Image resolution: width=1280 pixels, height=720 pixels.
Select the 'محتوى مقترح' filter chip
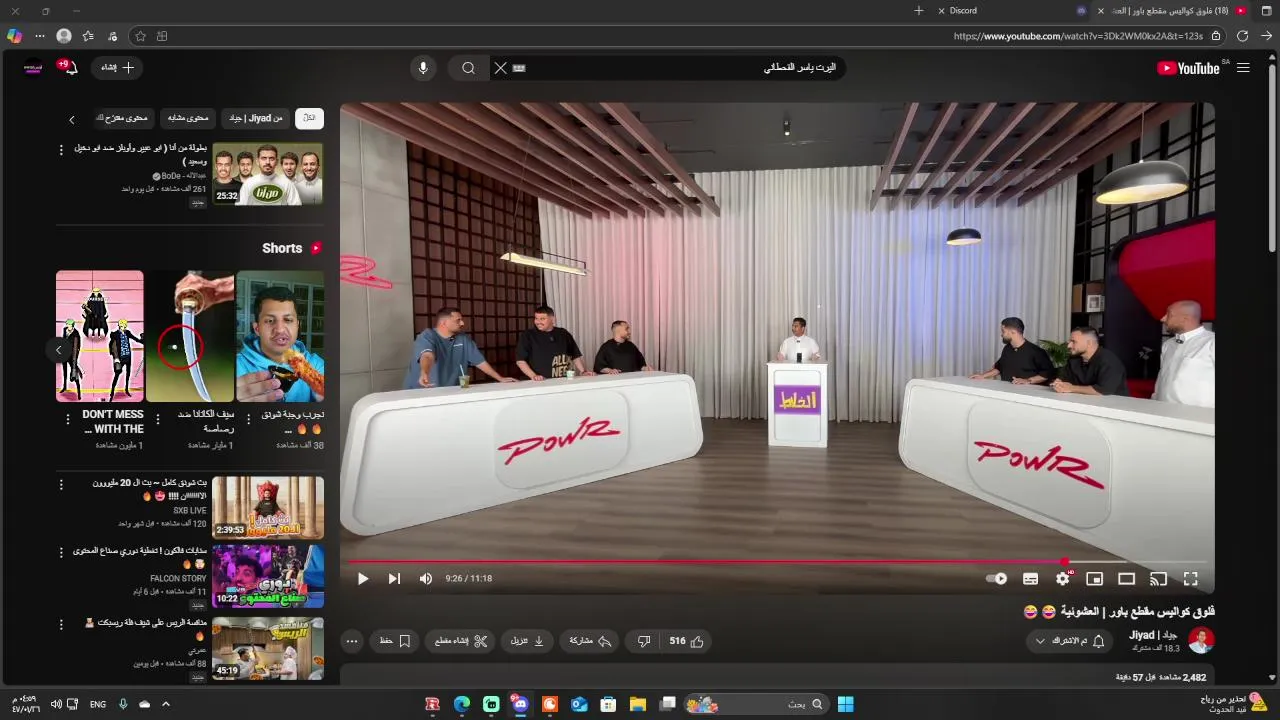124,118
